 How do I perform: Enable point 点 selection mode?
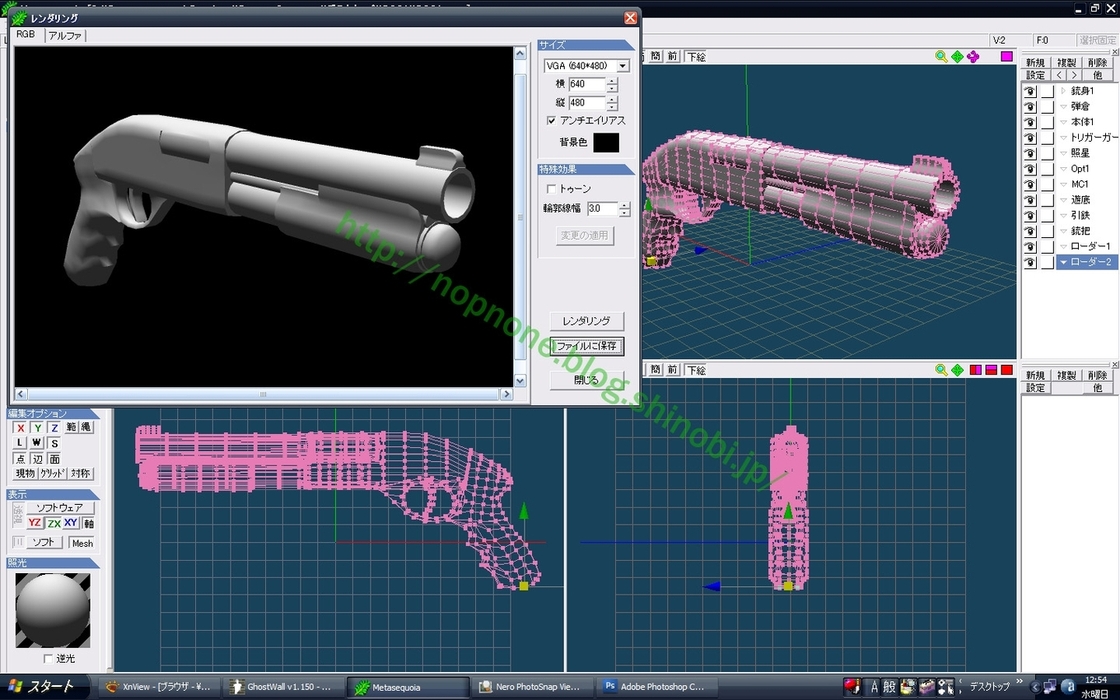pyautogui.click(x=20, y=459)
